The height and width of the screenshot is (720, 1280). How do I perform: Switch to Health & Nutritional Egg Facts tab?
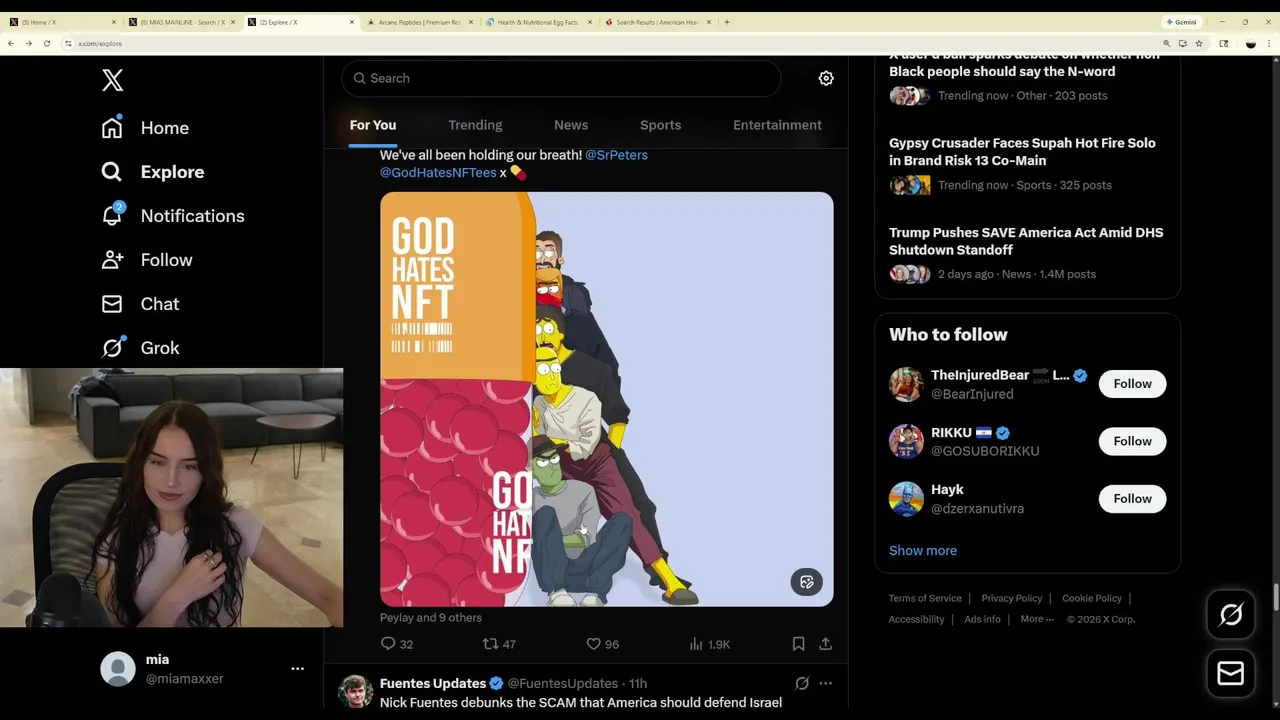(x=538, y=22)
